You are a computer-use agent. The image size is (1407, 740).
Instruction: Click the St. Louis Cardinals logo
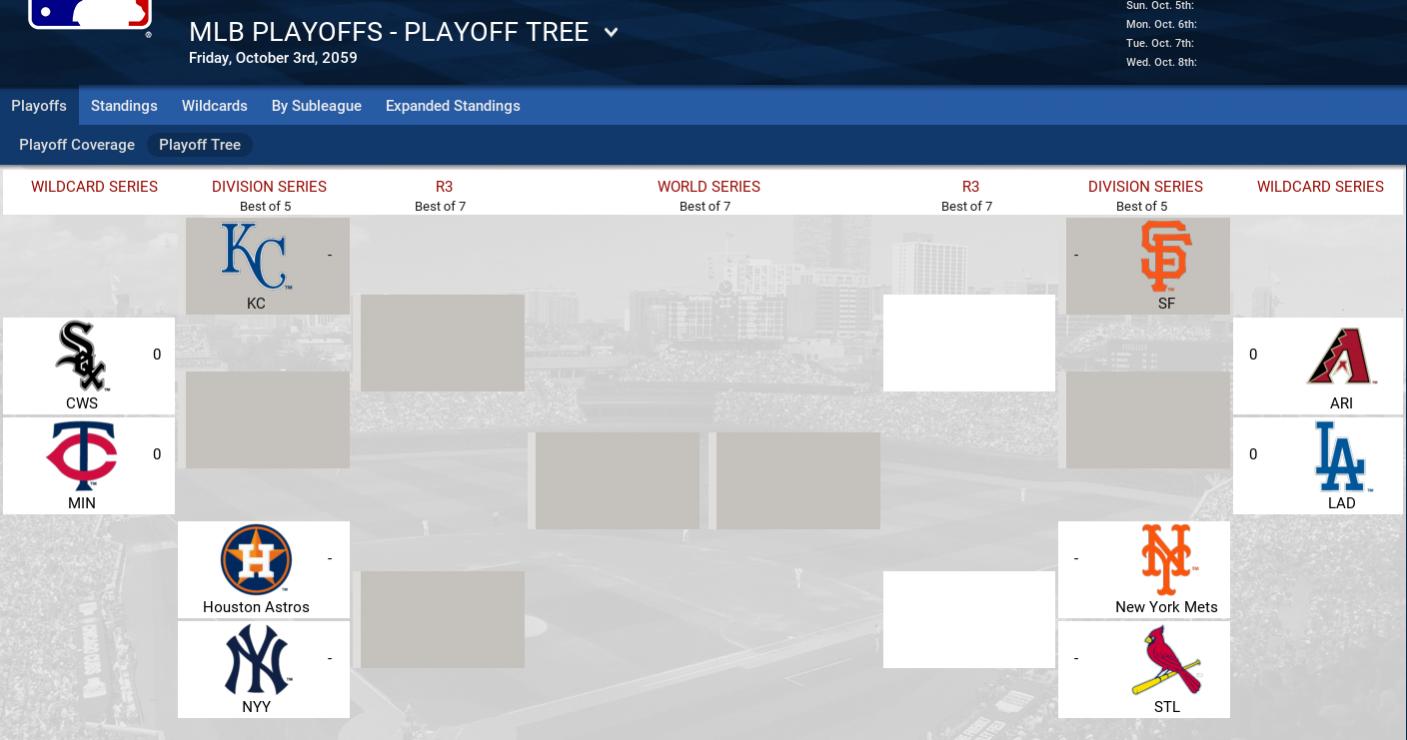(1166, 660)
